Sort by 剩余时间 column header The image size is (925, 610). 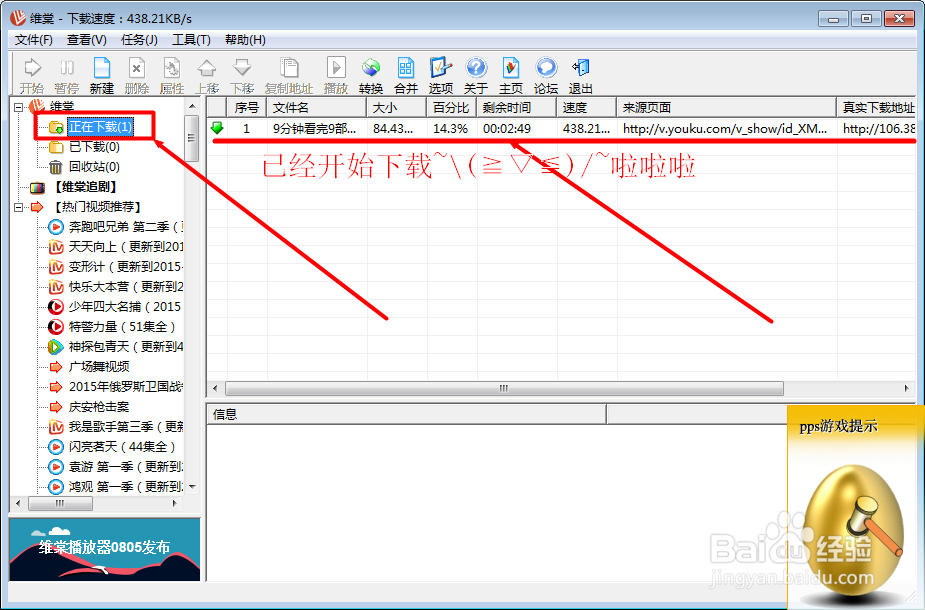click(516, 107)
